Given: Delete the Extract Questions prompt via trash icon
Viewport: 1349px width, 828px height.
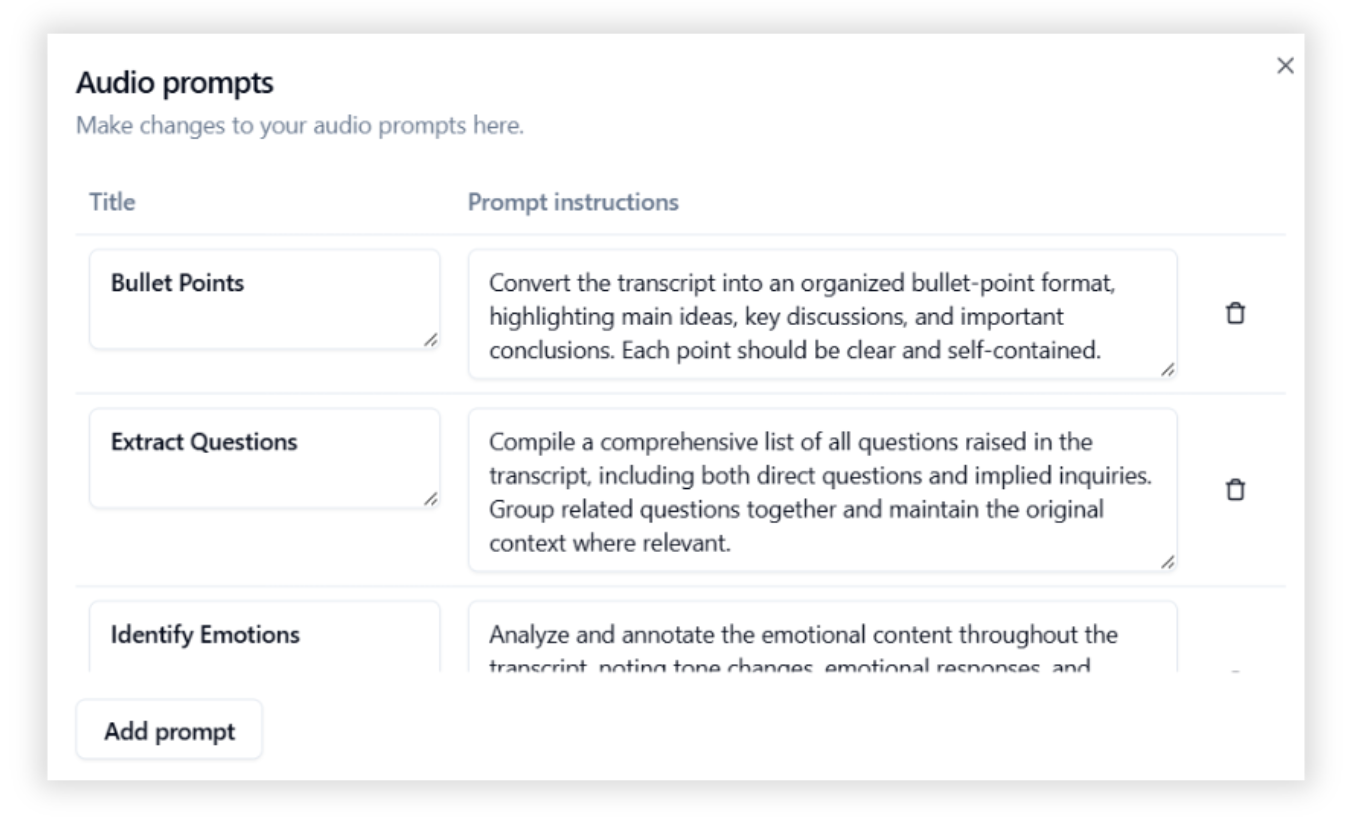Looking at the screenshot, I should tap(1236, 489).
